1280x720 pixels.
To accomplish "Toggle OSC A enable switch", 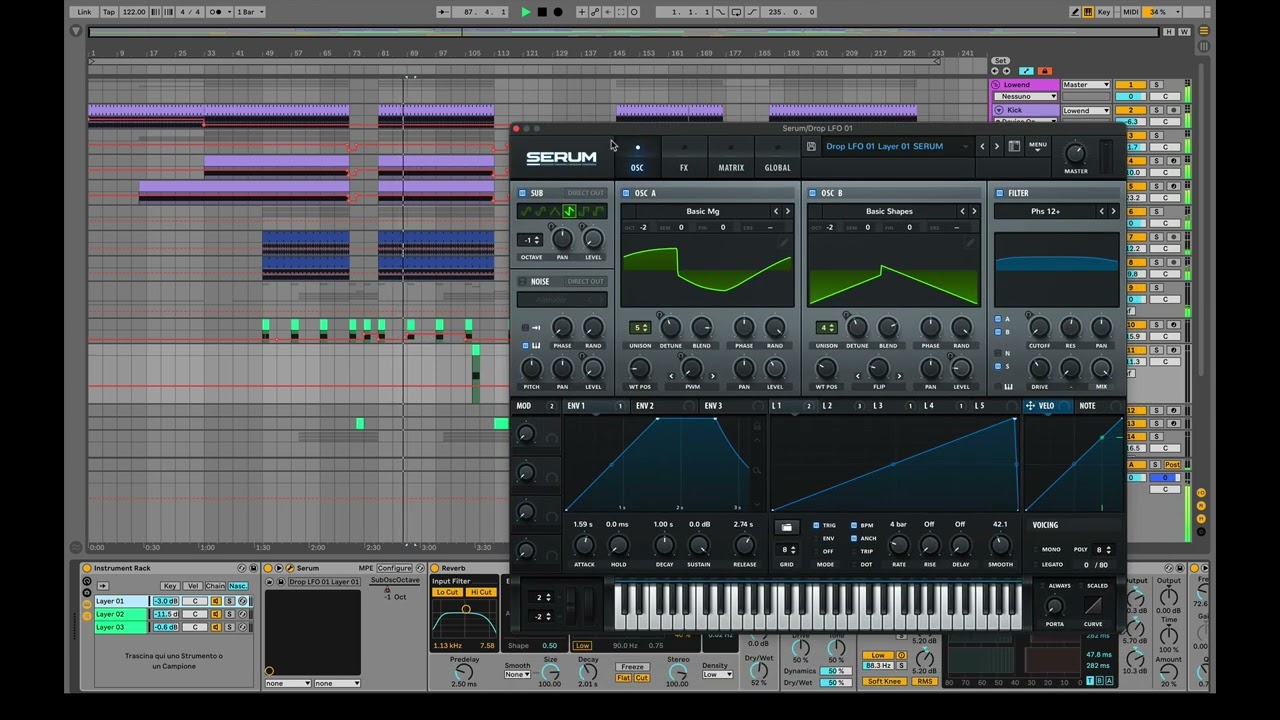I will coord(627,193).
